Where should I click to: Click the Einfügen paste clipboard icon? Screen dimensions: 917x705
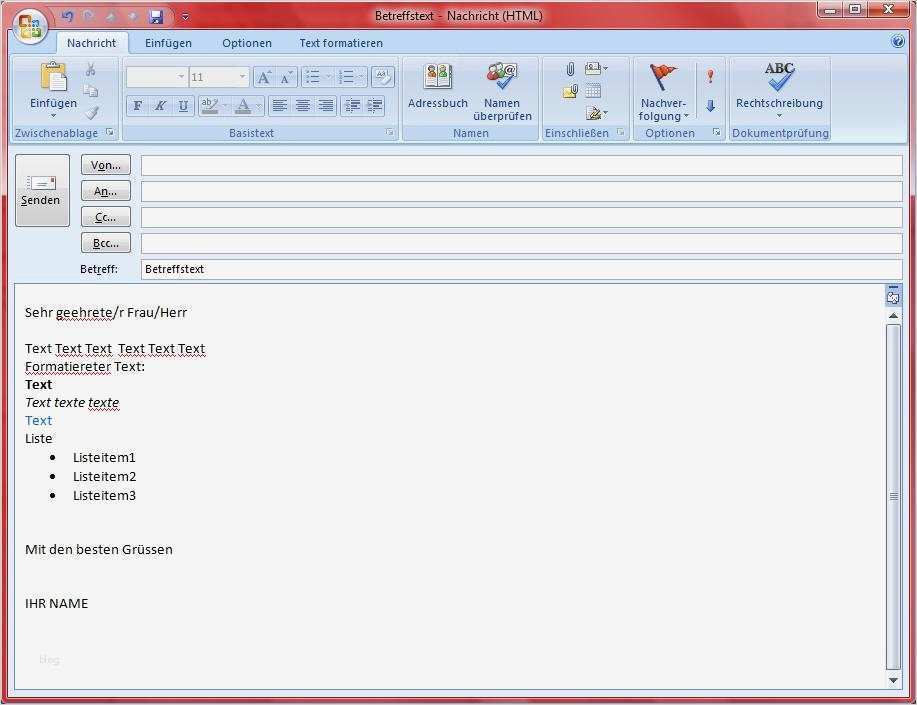coord(53,77)
